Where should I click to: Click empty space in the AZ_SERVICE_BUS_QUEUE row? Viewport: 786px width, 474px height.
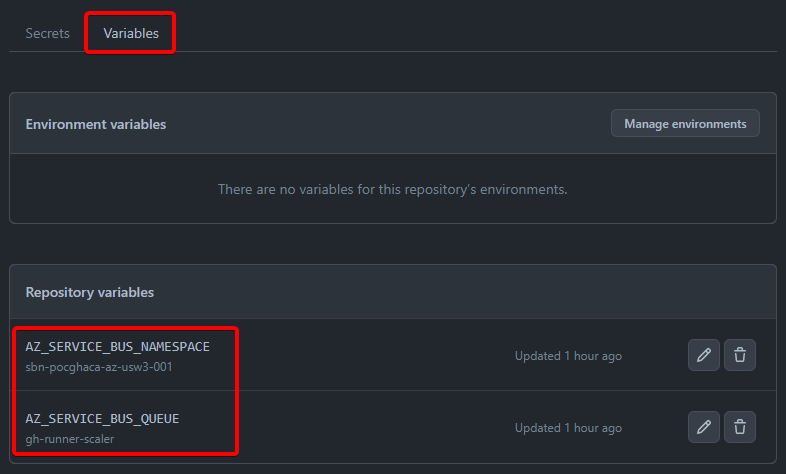click(x=380, y=428)
